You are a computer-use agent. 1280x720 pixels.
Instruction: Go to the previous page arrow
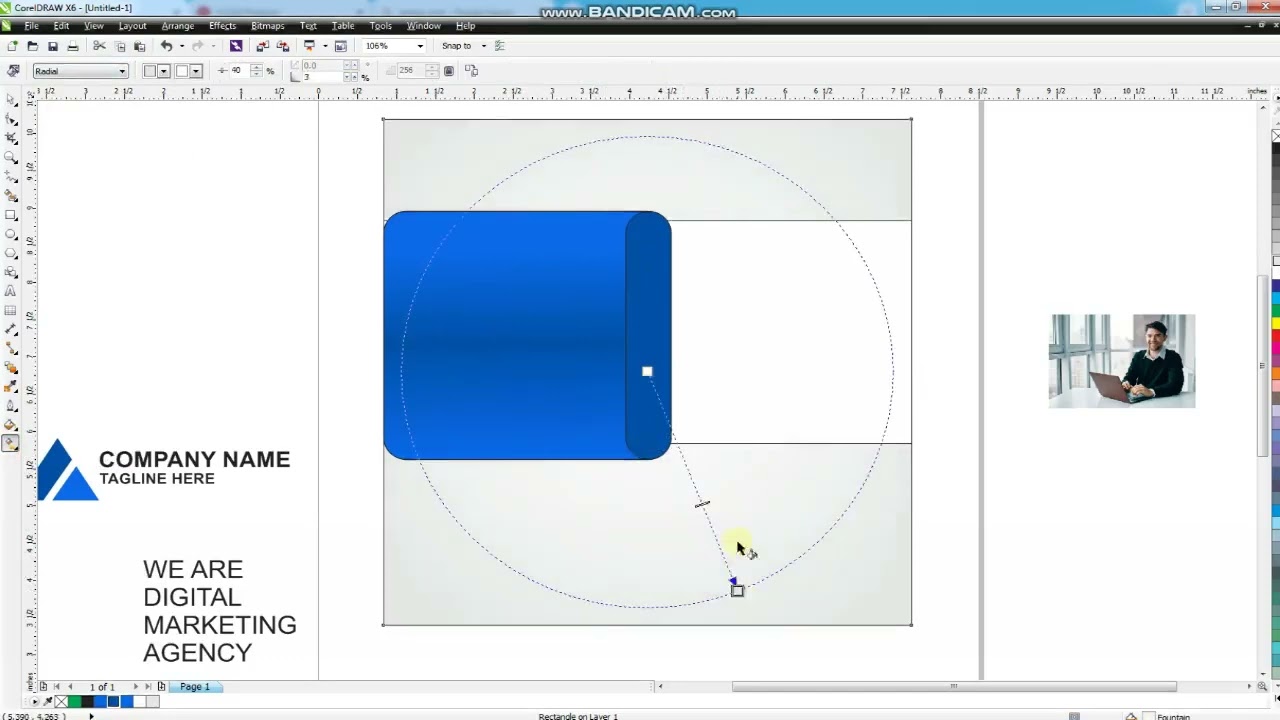click(70, 687)
